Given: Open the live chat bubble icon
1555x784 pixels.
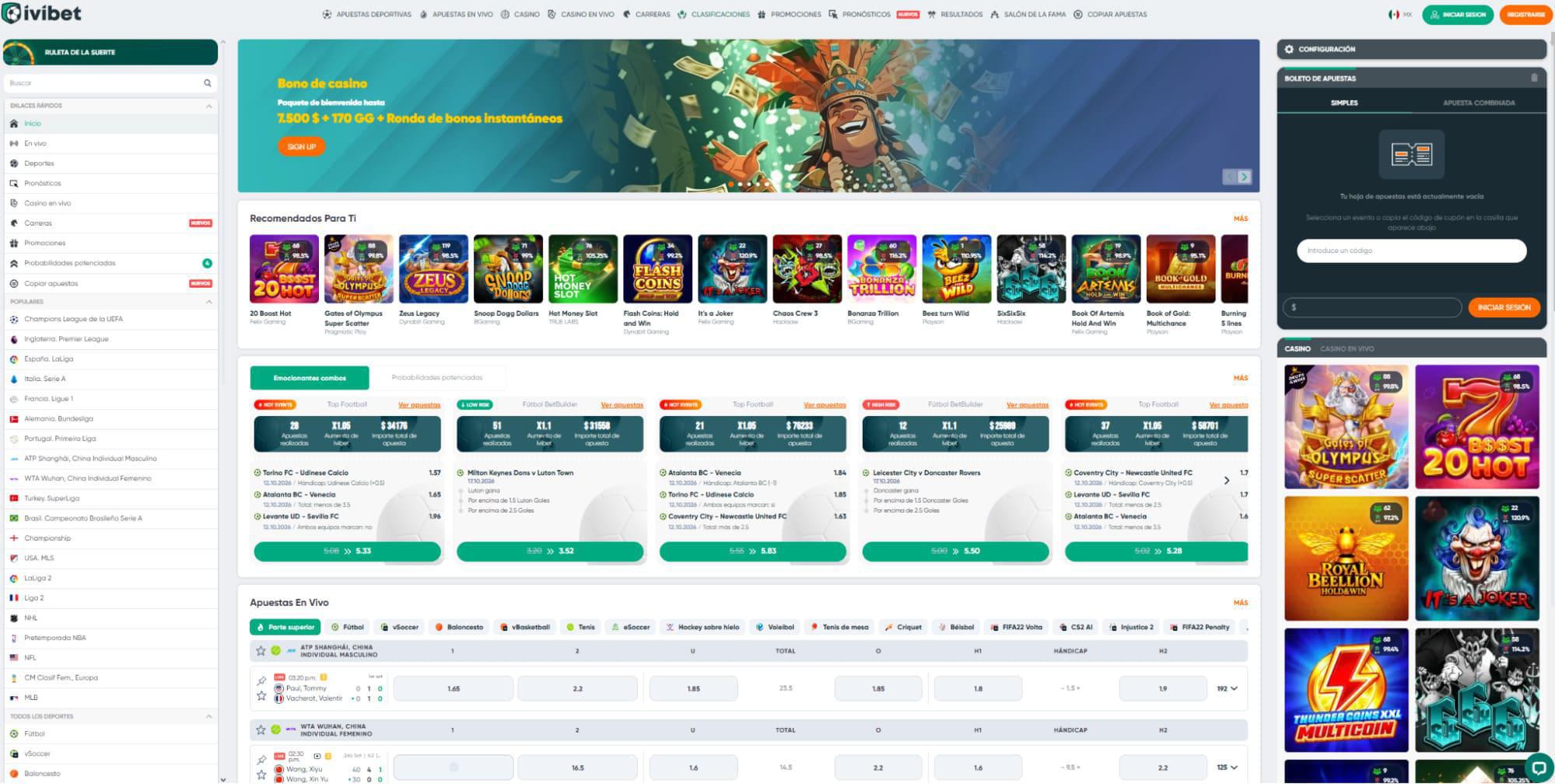Looking at the screenshot, I should (1538, 768).
